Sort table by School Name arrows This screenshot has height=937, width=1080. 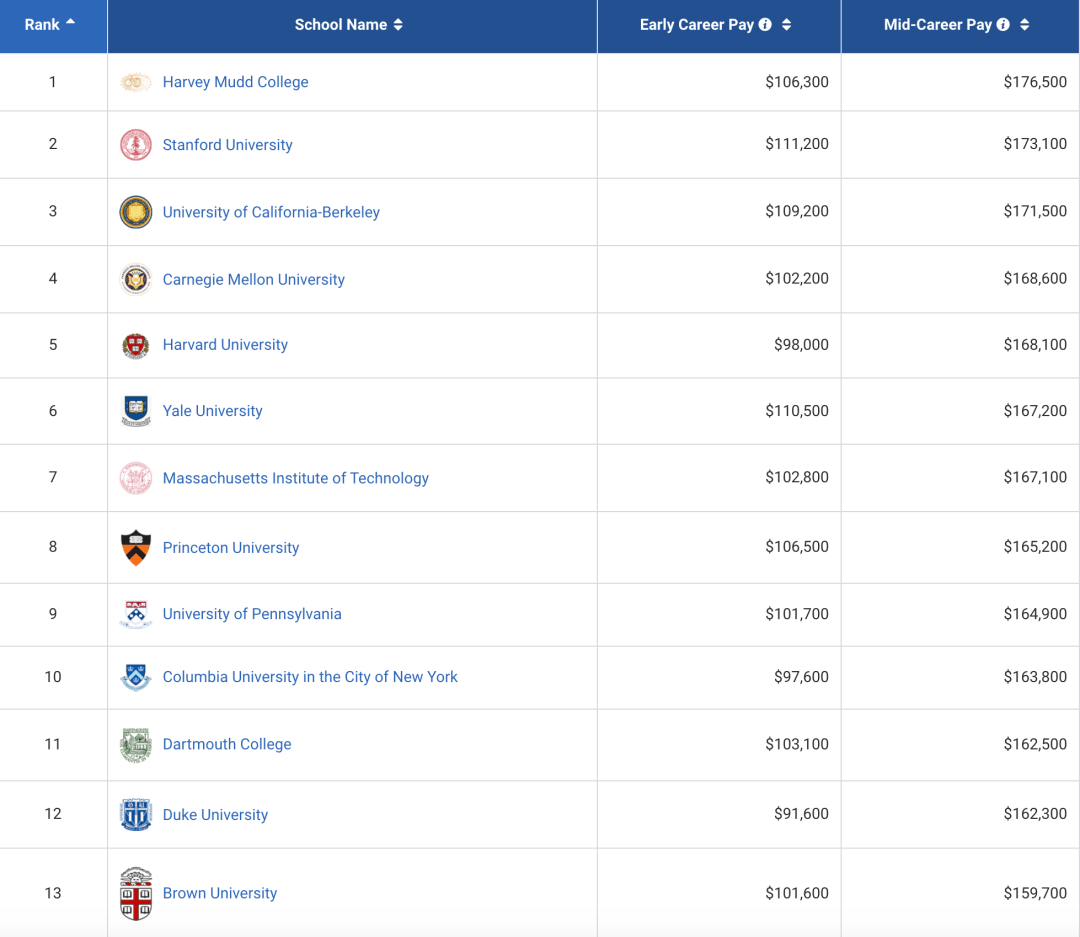[398, 25]
